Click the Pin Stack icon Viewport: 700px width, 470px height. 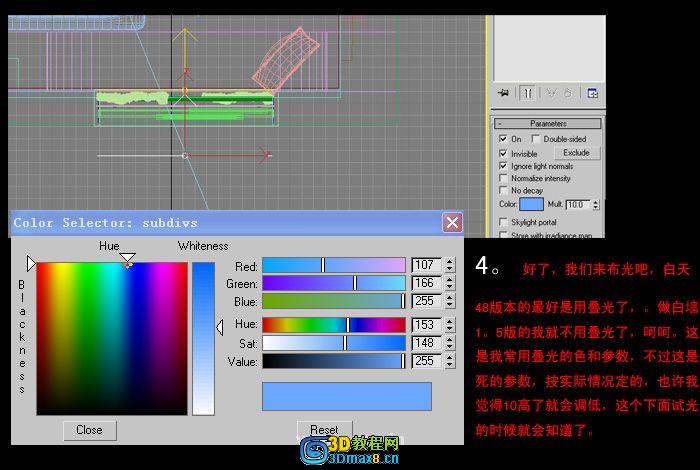pyautogui.click(x=504, y=93)
